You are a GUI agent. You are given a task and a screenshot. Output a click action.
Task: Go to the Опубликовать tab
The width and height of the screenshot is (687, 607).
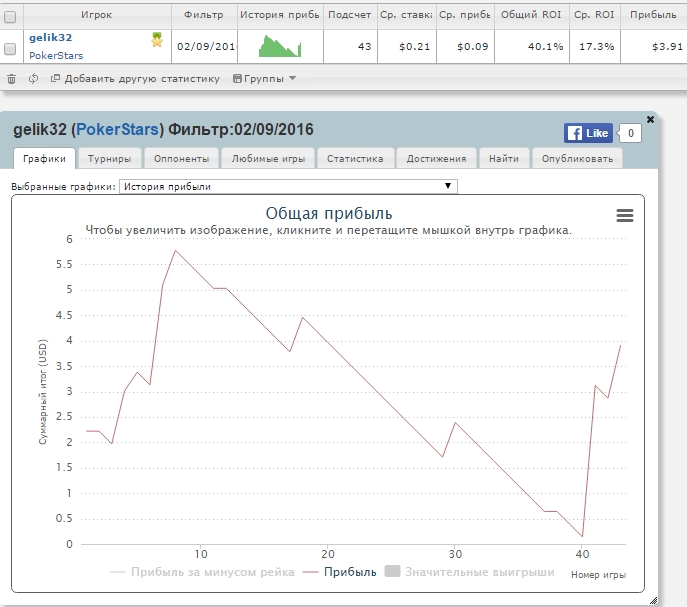click(x=577, y=159)
